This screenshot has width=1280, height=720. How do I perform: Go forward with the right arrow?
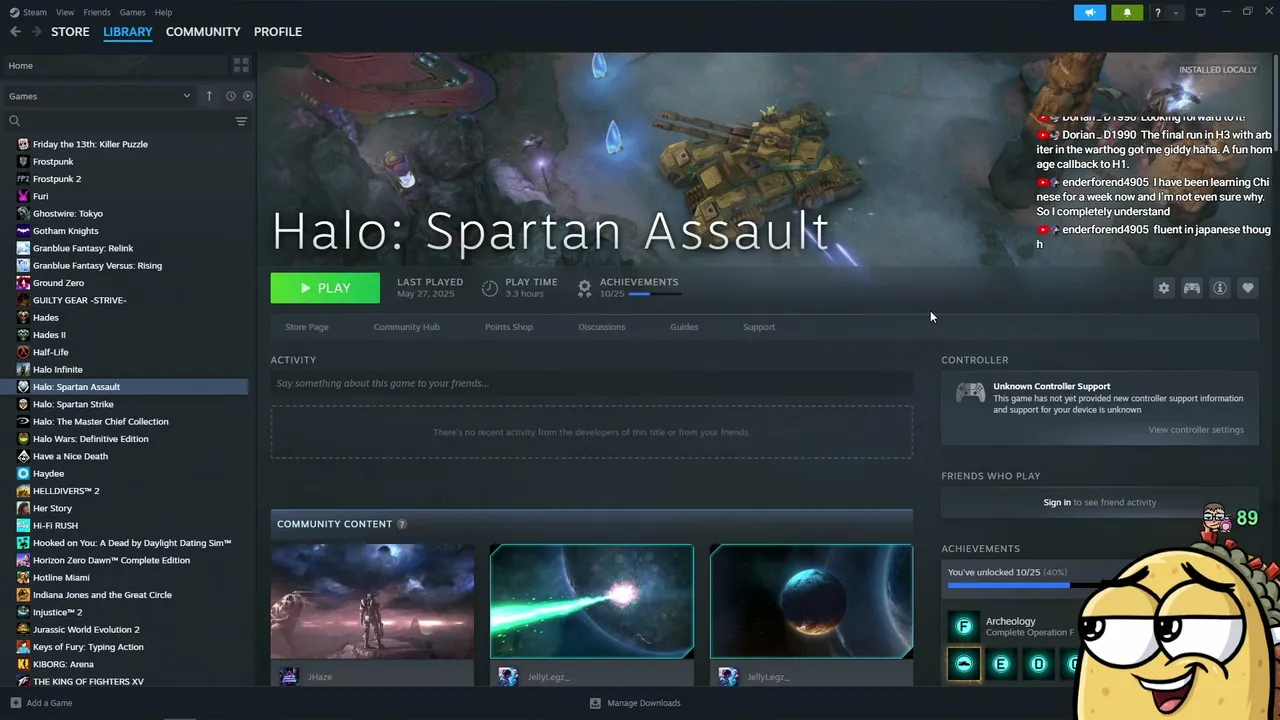click(x=37, y=32)
